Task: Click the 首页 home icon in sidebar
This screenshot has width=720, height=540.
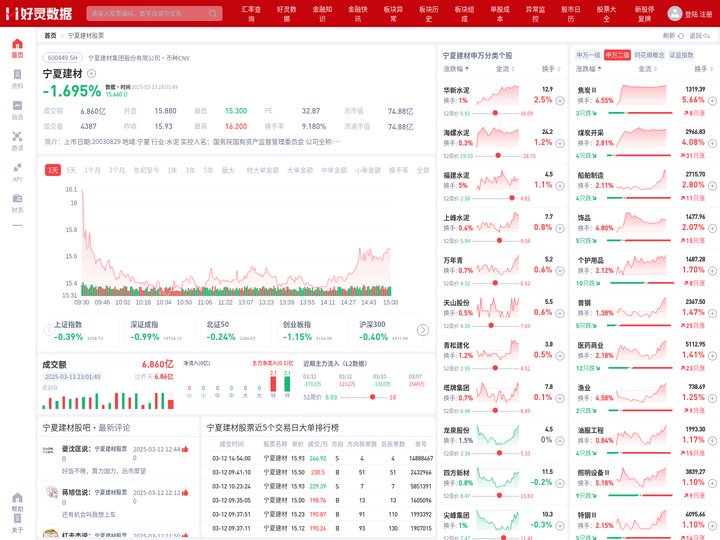Action: (17, 44)
